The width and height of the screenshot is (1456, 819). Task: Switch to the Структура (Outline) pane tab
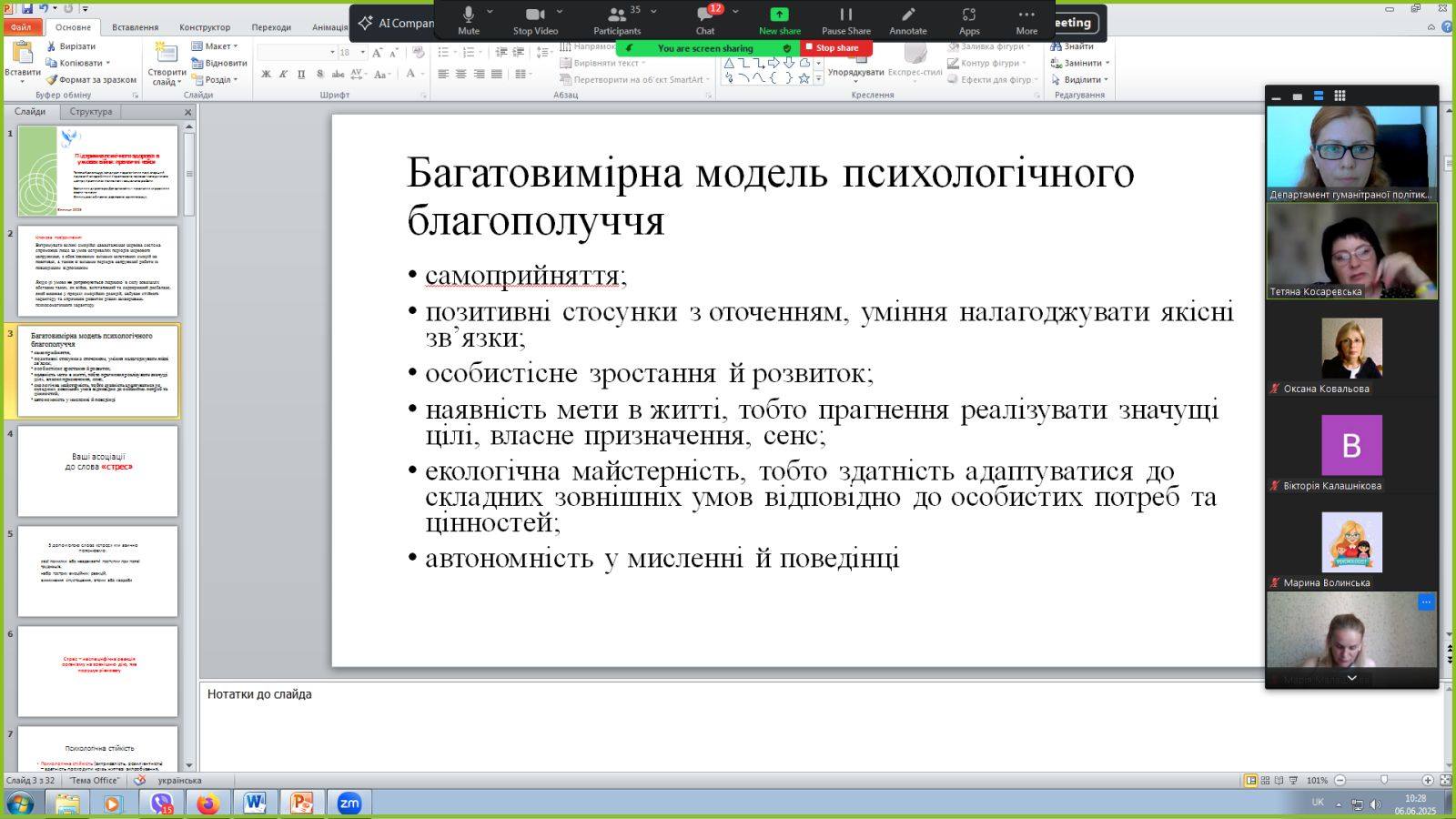[90, 112]
